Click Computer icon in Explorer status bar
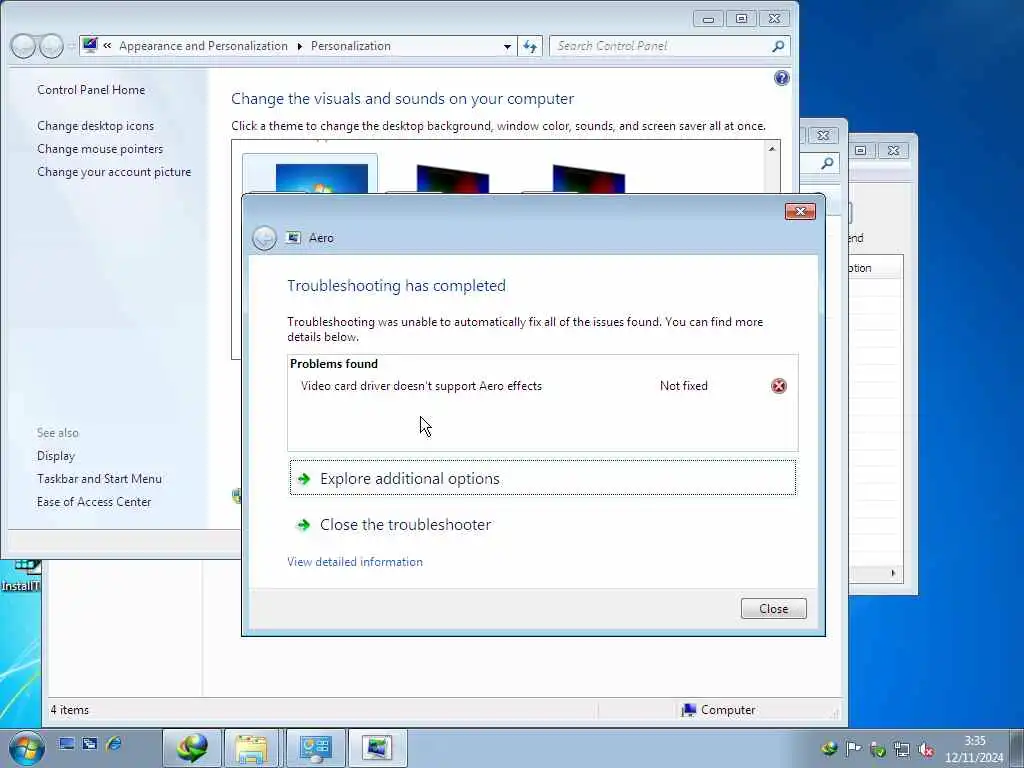1024x768 pixels. 688,710
